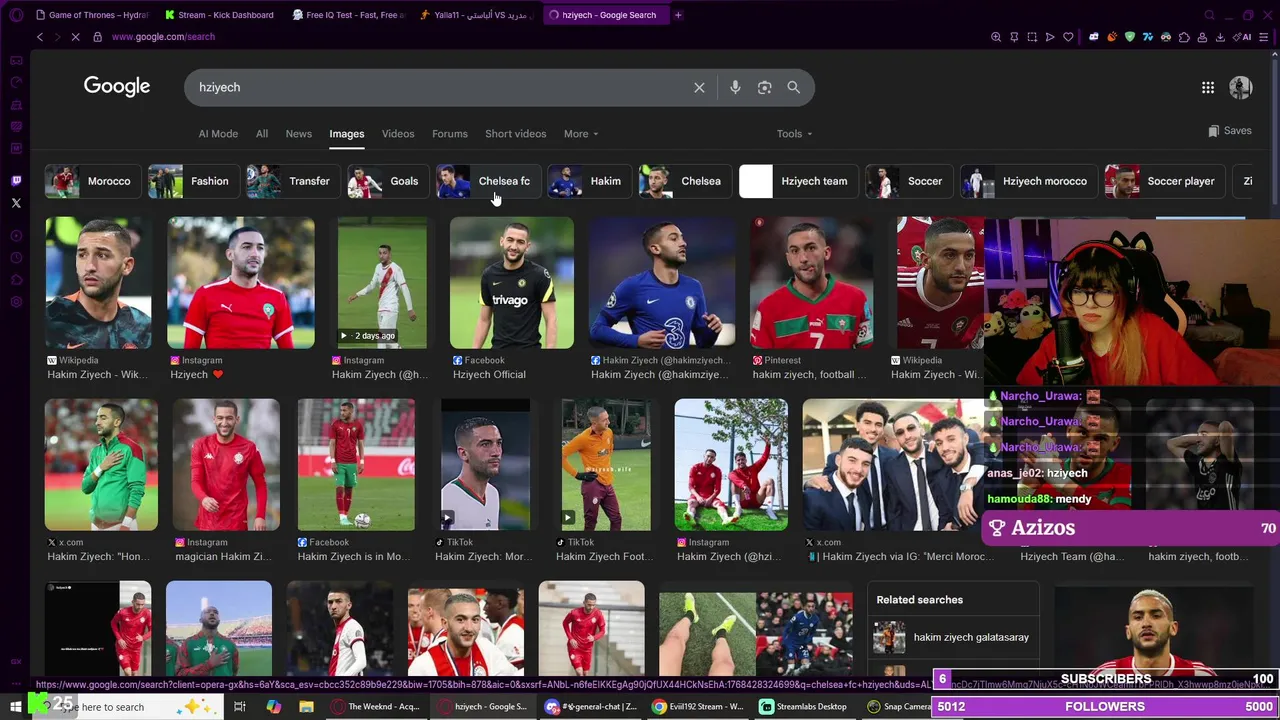Viewport: 1280px width, 720px height.
Task: Open X in the Opera sidebar
Action: [16, 203]
